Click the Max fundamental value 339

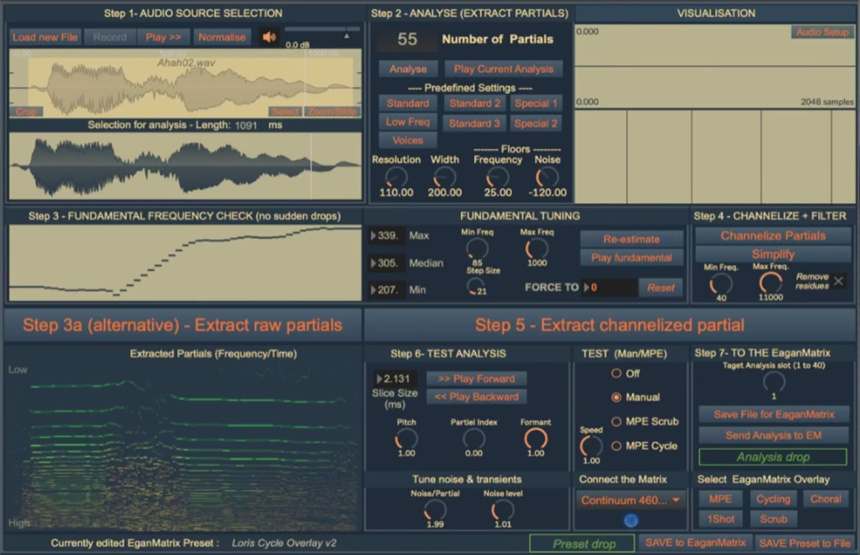pos(387,235)
